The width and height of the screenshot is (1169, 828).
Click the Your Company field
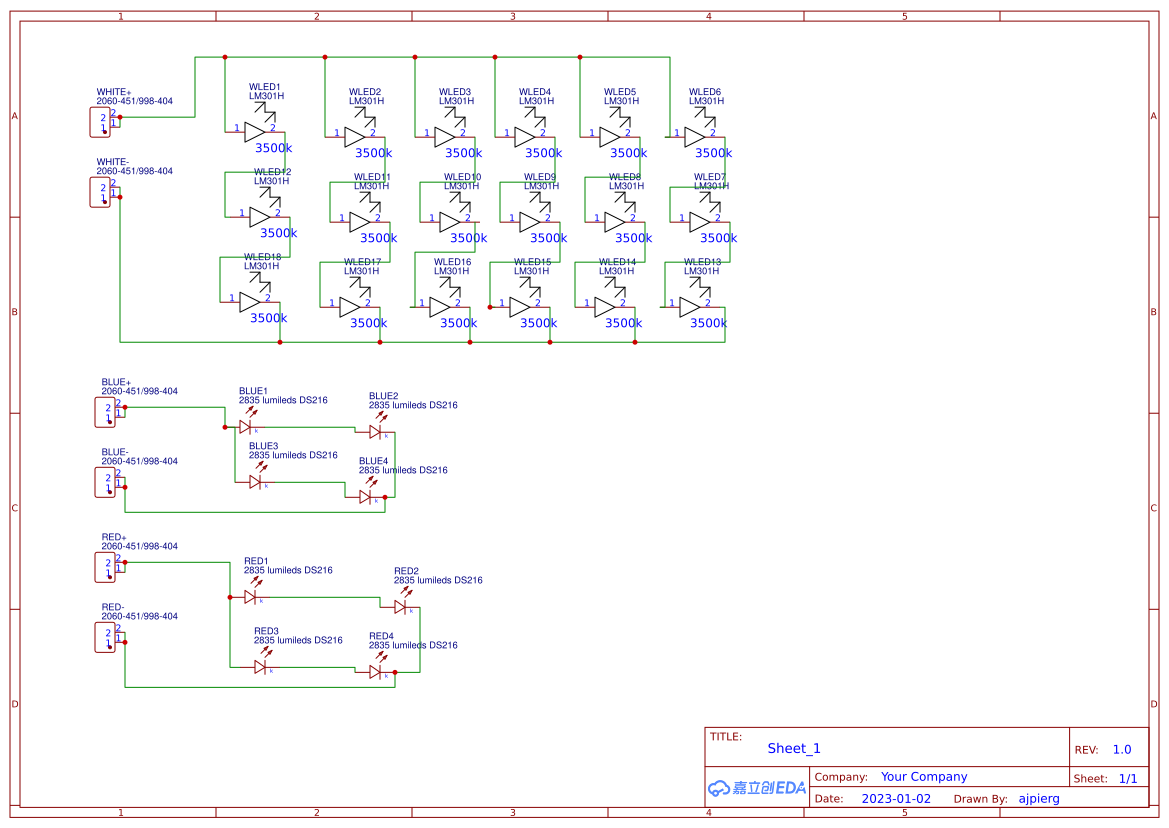(924, 777)
